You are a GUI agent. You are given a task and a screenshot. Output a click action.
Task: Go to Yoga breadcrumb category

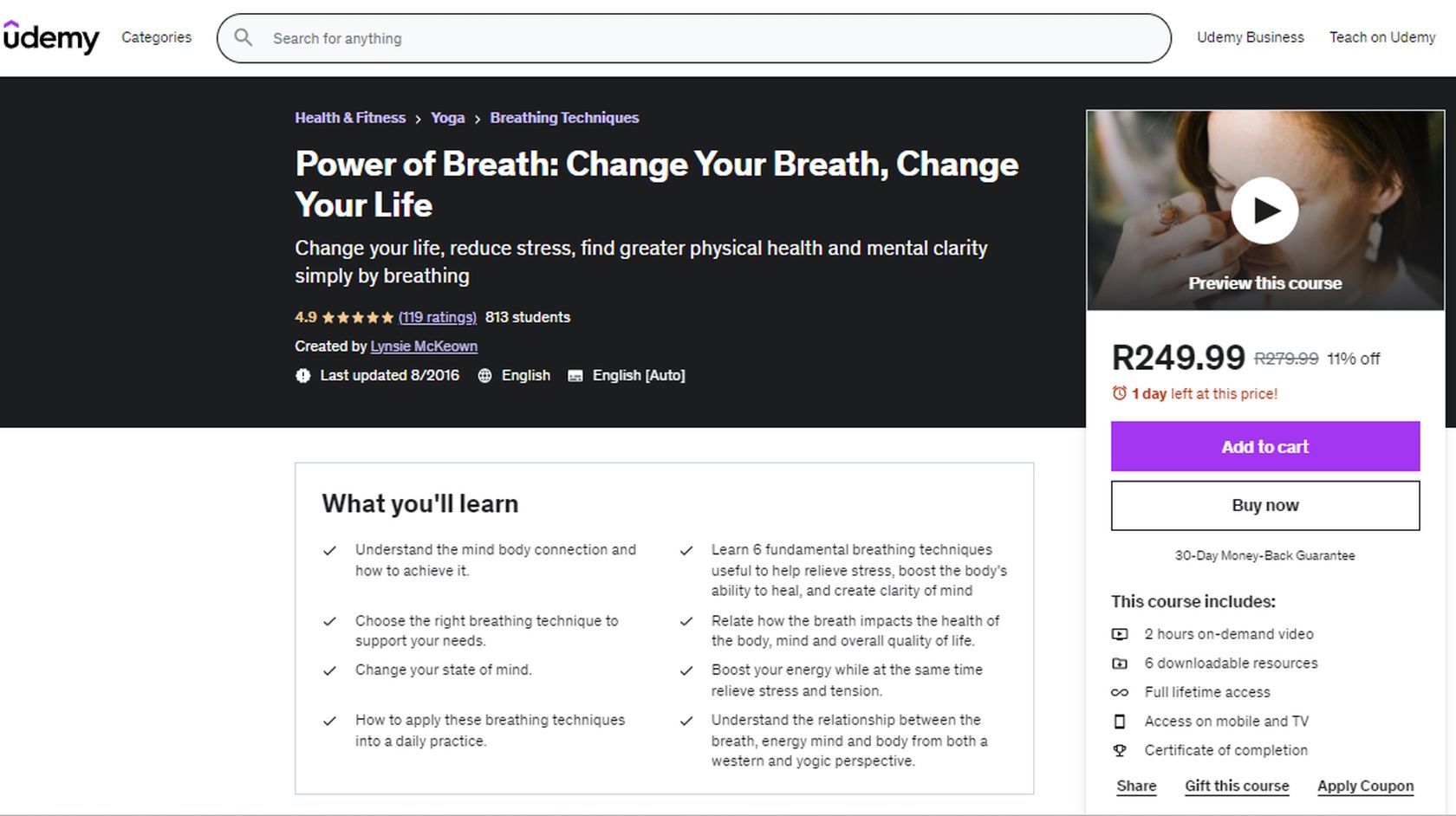[448, 118]
